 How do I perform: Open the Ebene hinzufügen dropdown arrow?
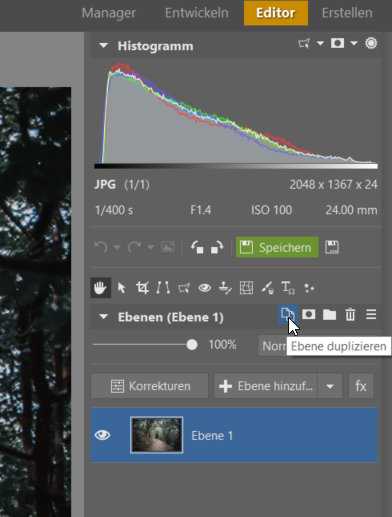tap(330, 386)
